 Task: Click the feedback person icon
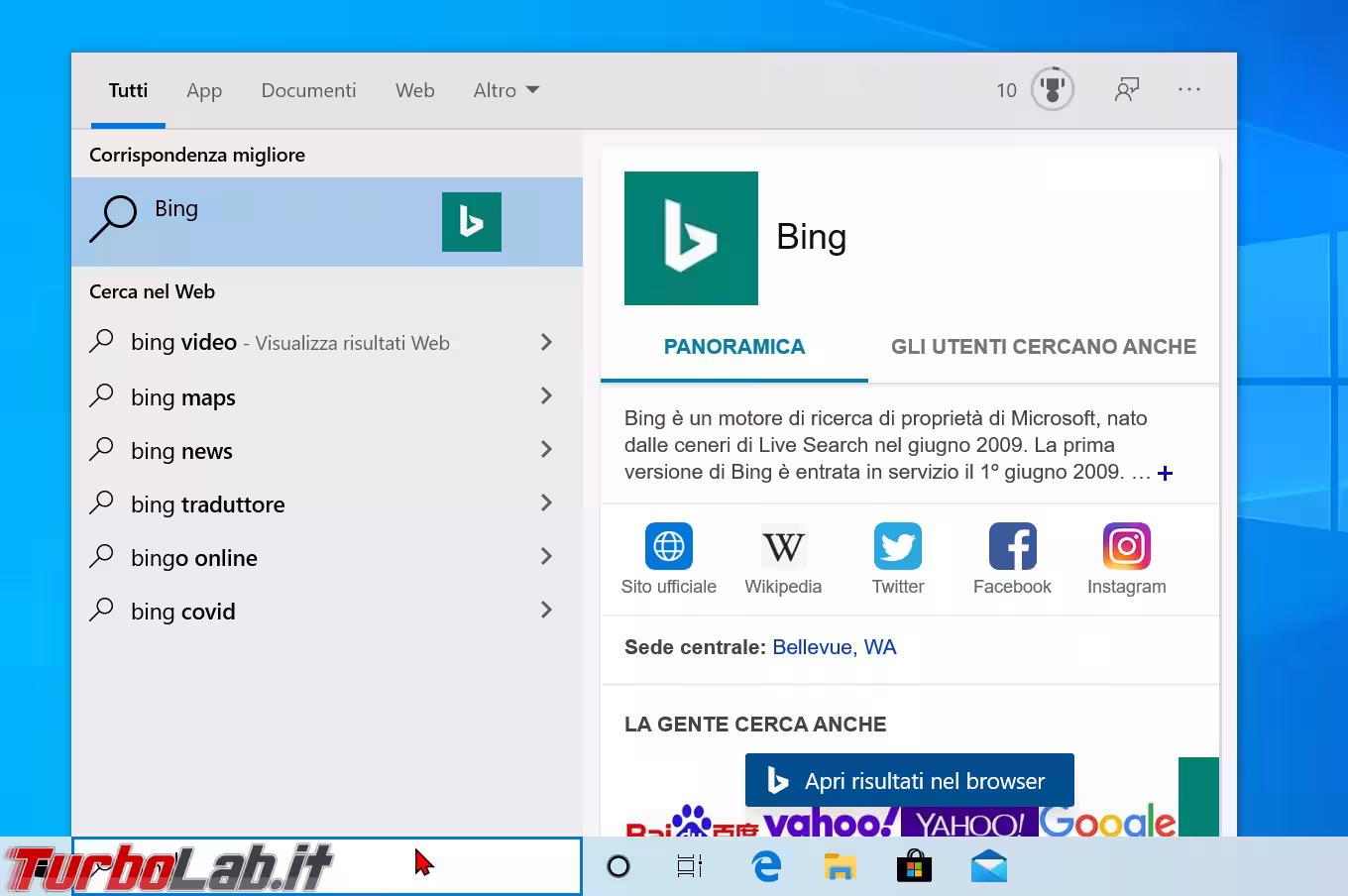1127,89
